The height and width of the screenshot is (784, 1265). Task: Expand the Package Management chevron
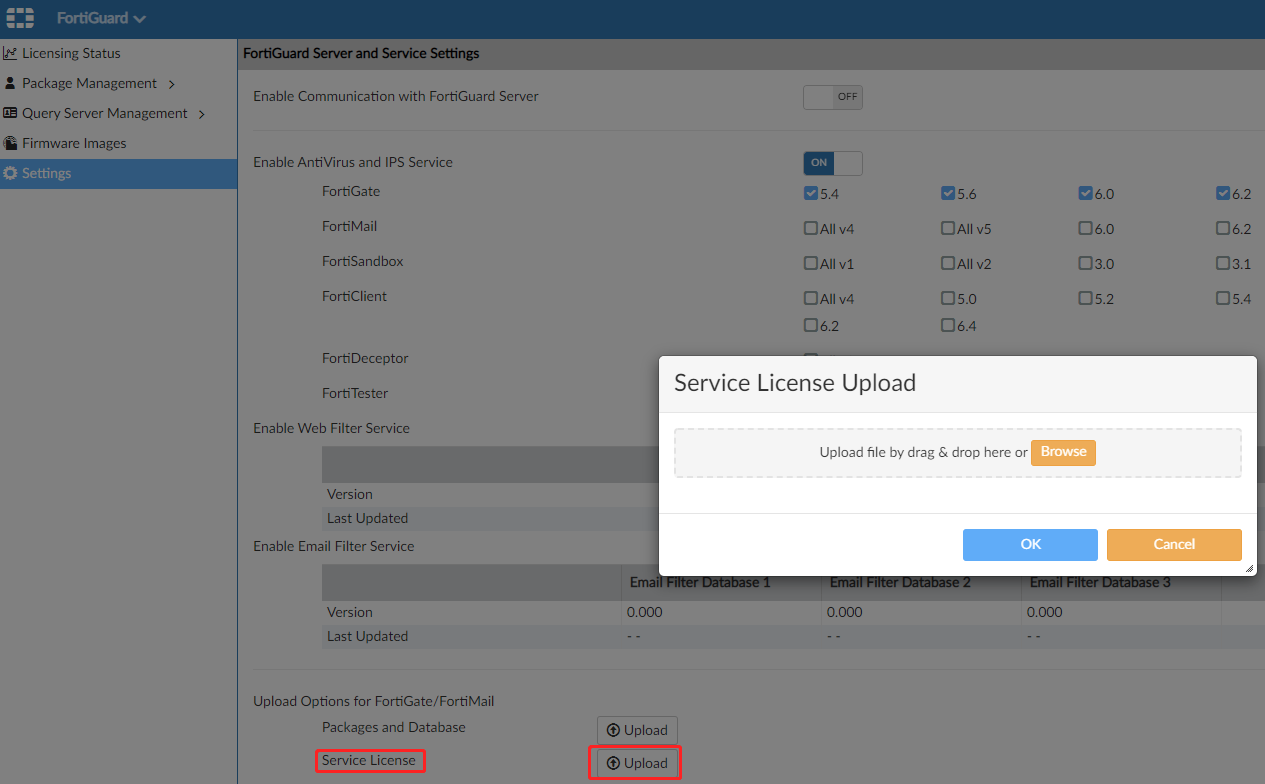[172, 84]
